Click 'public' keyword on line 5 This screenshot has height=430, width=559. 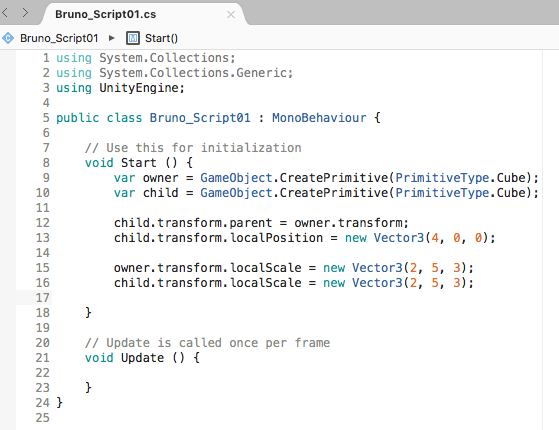coord(77,118)
